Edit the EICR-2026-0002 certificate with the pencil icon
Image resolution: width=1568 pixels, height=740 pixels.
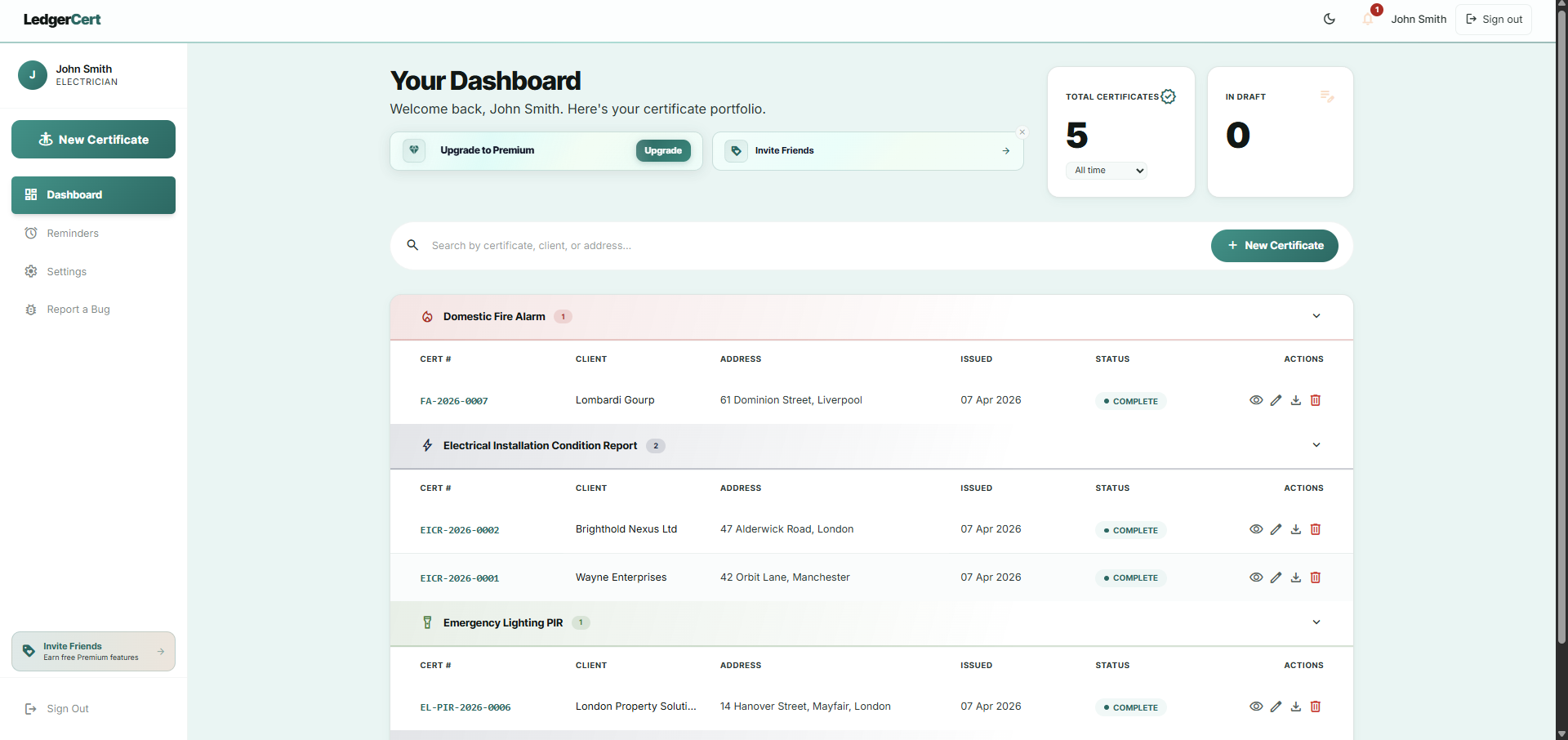click(1276, 529)
